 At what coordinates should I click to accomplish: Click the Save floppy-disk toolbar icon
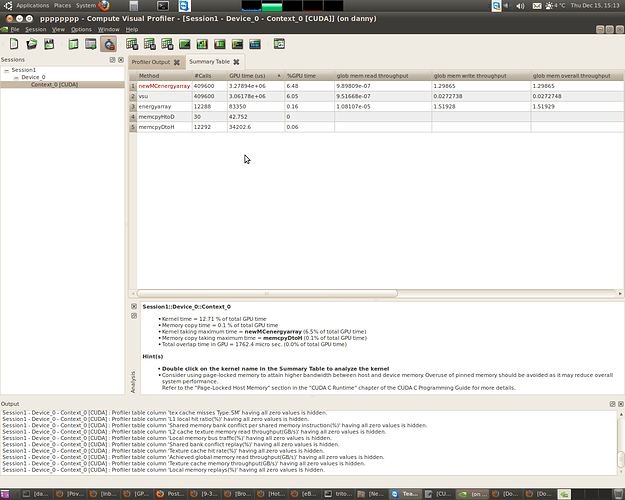[49, 44]
